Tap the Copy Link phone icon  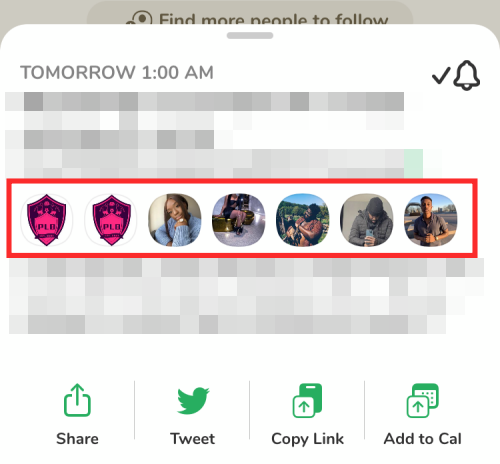coord(307,400)
